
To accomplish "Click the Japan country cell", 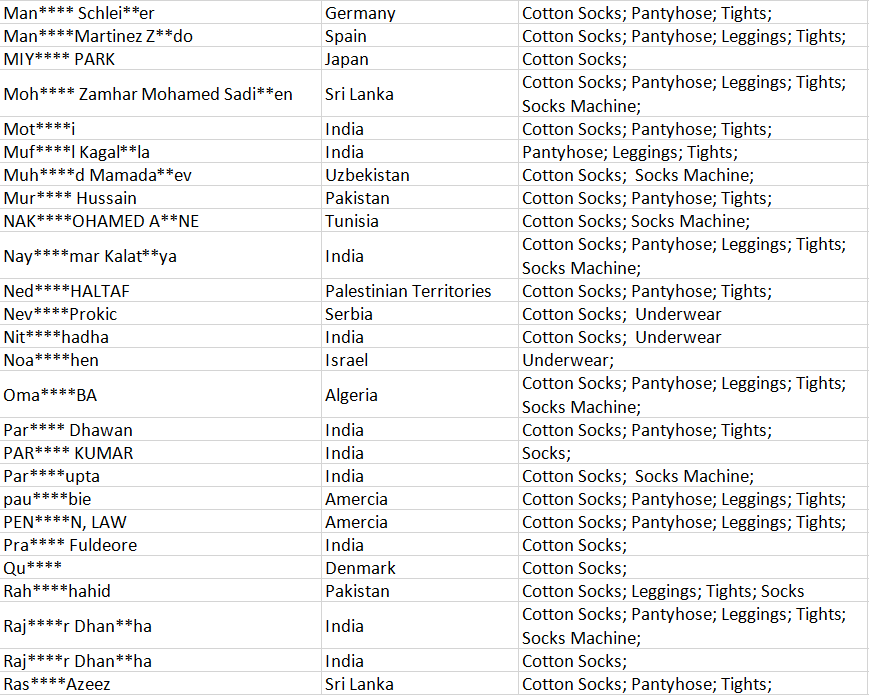I will tap(347, 59).
